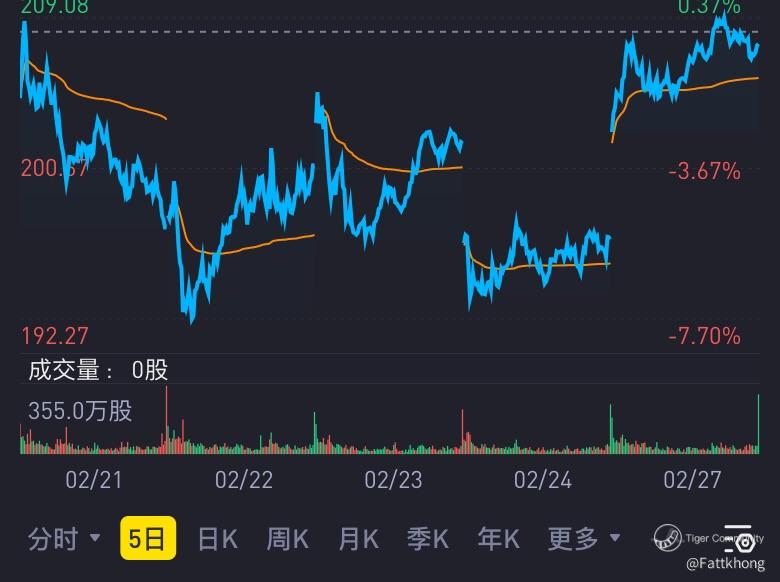Open the 更多 options menu
Image resolution: width=780 pixels, height=582 pixels.
pos(573,539)
